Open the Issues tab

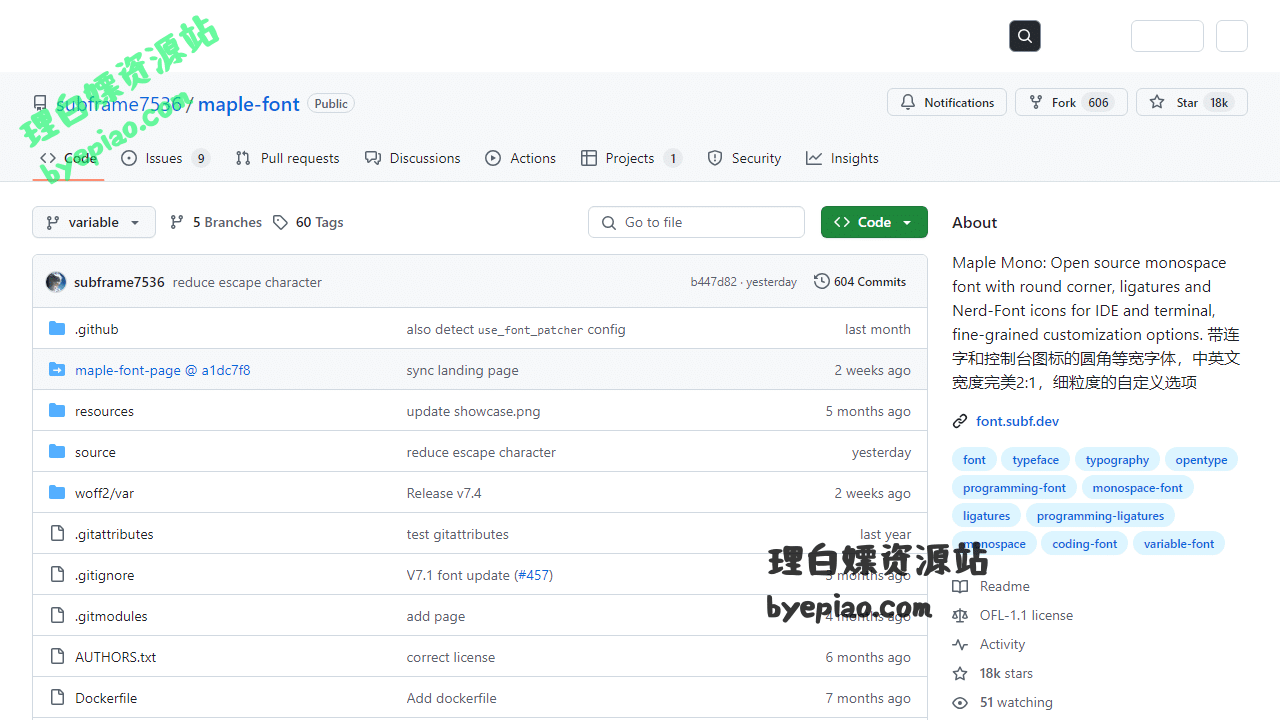[165, 158]
